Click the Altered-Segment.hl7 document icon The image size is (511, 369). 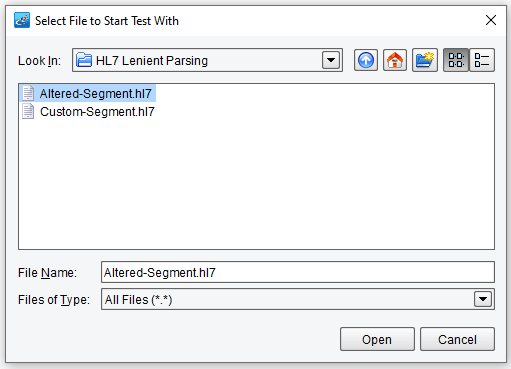[x=28, y=93]
